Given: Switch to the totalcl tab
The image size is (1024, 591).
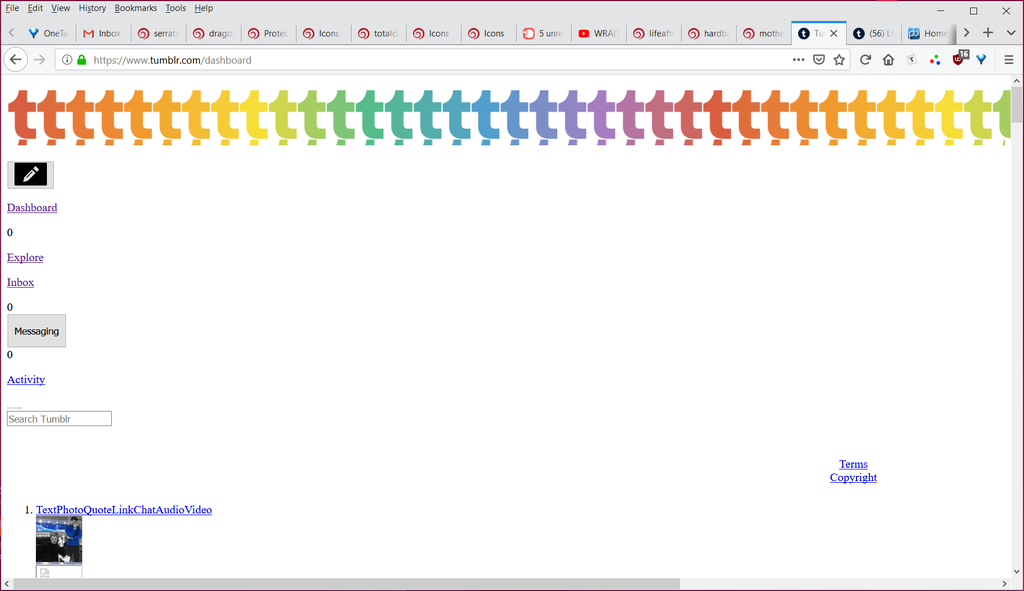Looking at the screenshot, I should (378, 33).
